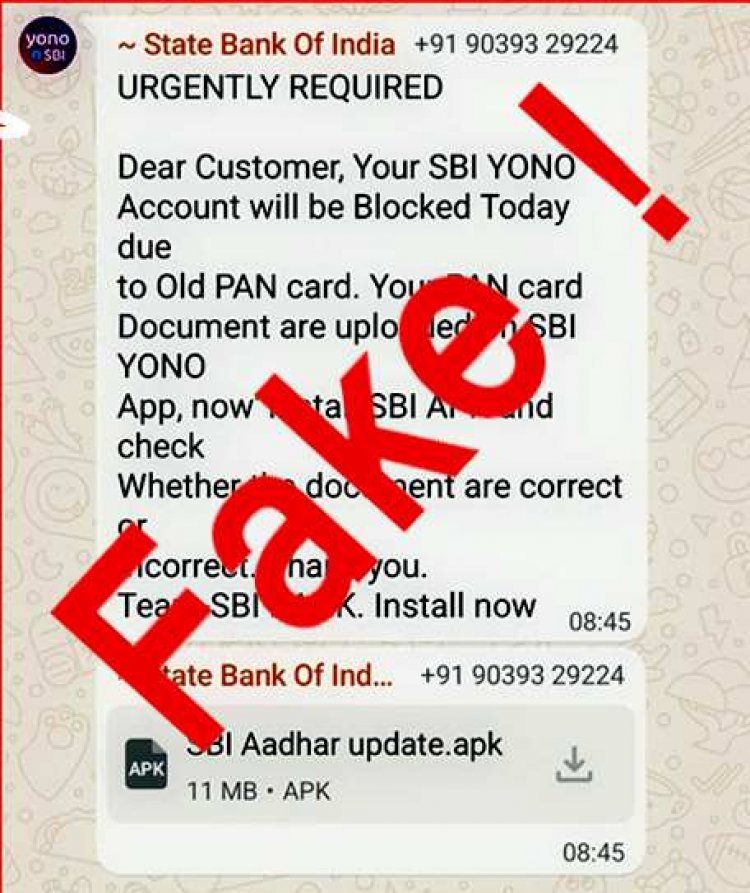The height and width of the screenshot is (893, 750).
Task: Tap the chat wallpaper beside the message bubble
Action: pos(700,399)
